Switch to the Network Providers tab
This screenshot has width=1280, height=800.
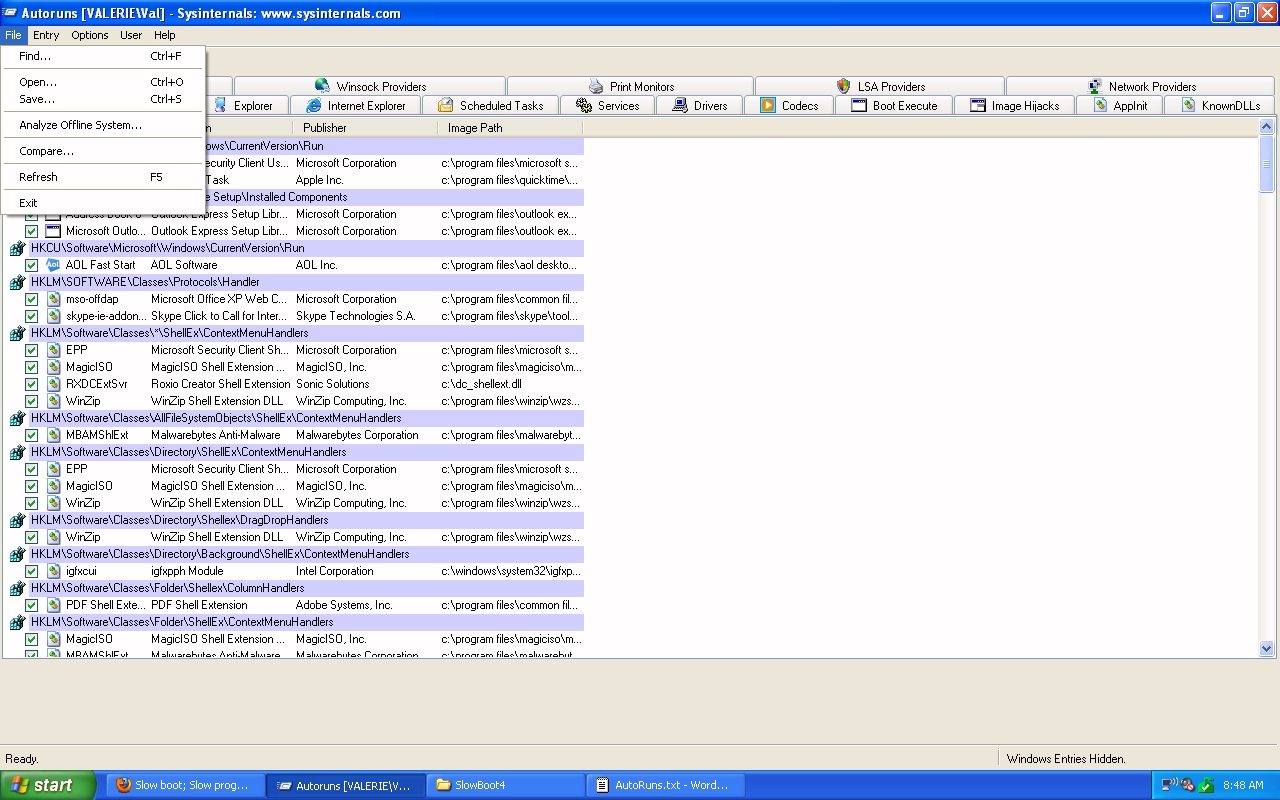coord(1141,86)
